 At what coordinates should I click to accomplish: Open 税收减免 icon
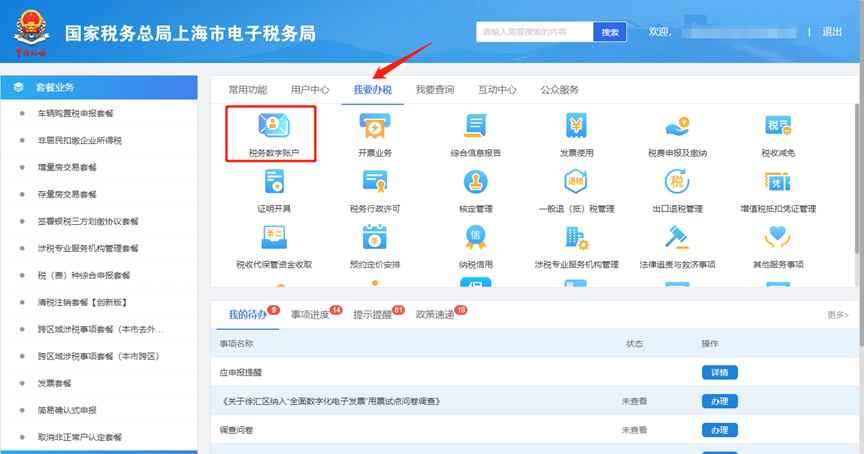pyautogui.click(x=778, y=126)
